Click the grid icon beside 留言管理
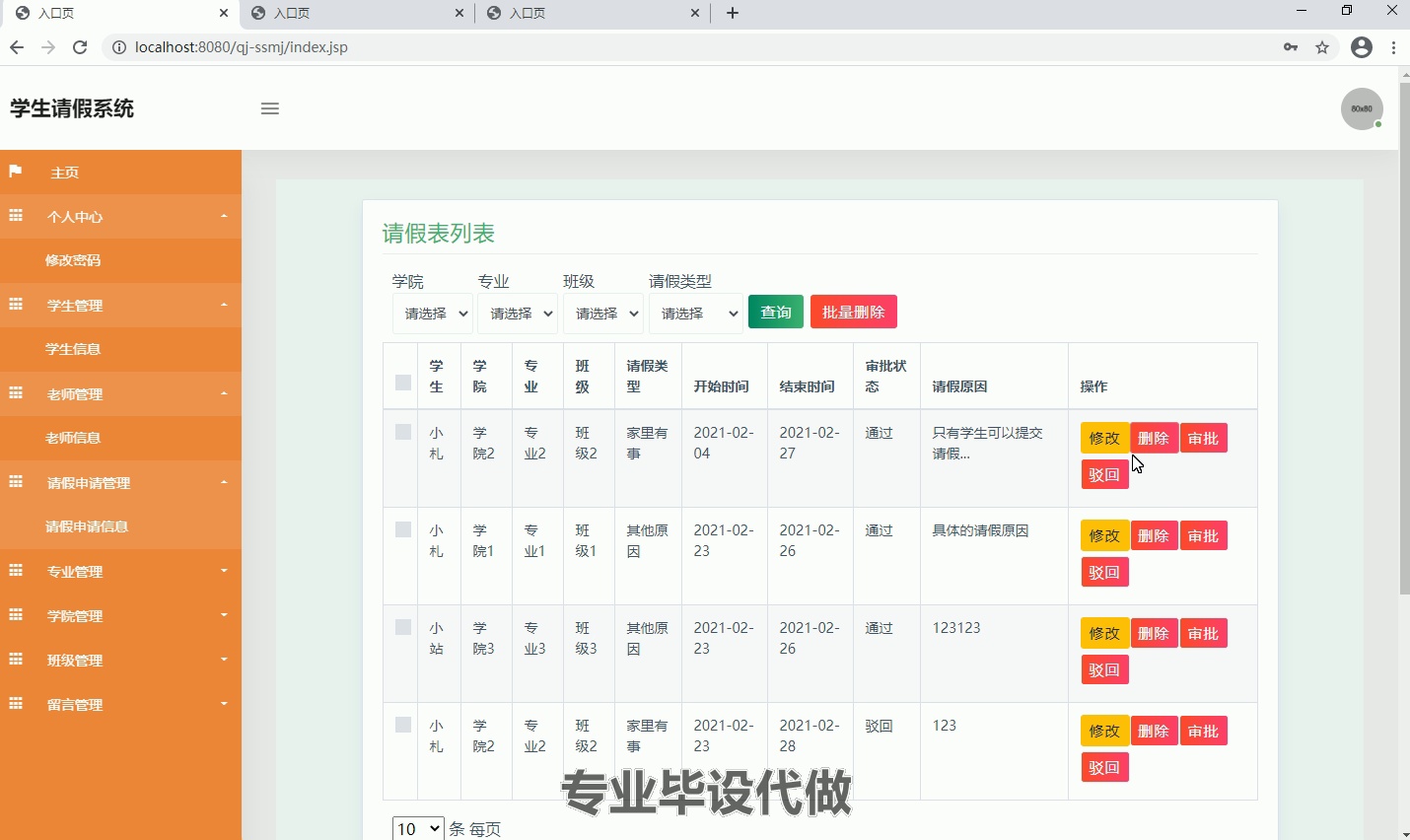Screen dimensions: 1410x840 pos(16,704)
